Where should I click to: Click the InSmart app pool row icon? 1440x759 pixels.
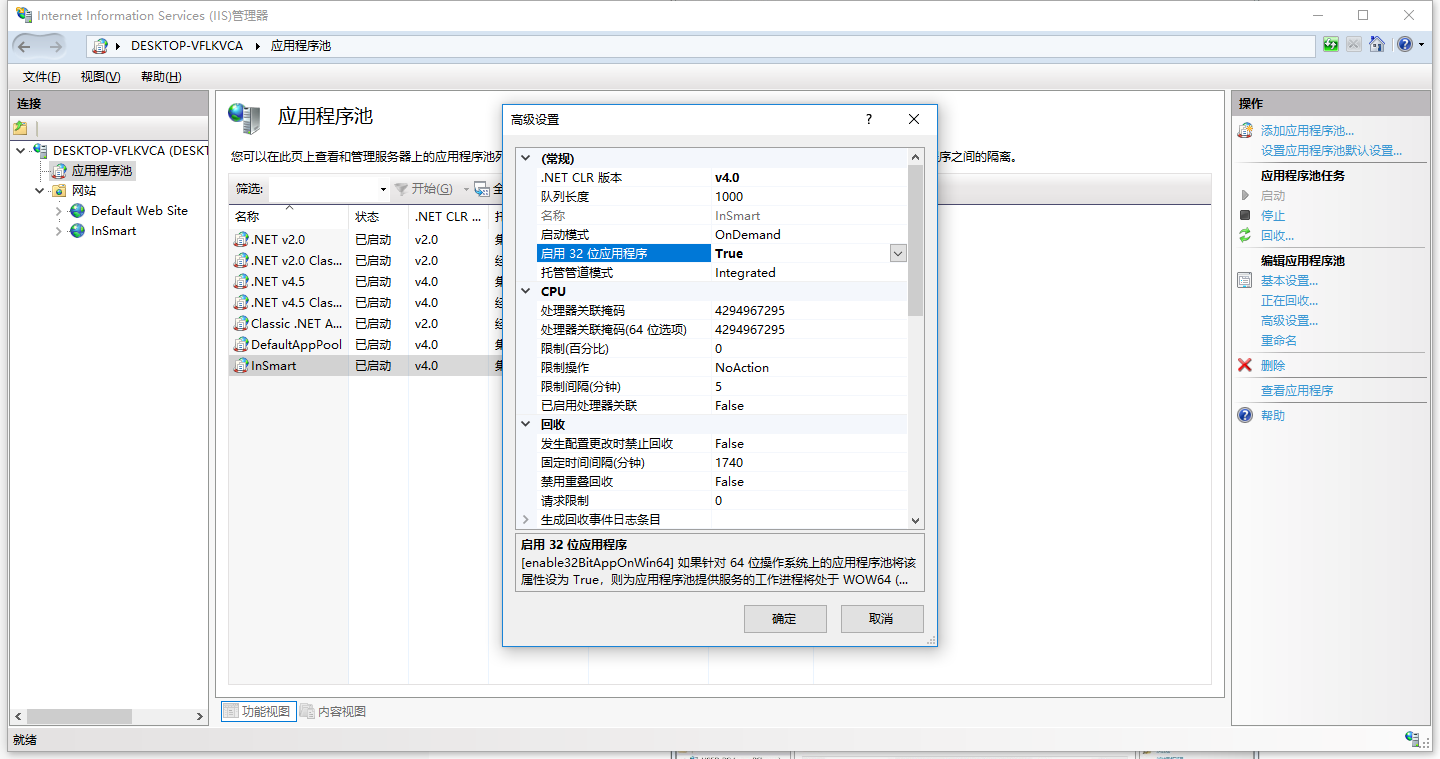point(241,366)
